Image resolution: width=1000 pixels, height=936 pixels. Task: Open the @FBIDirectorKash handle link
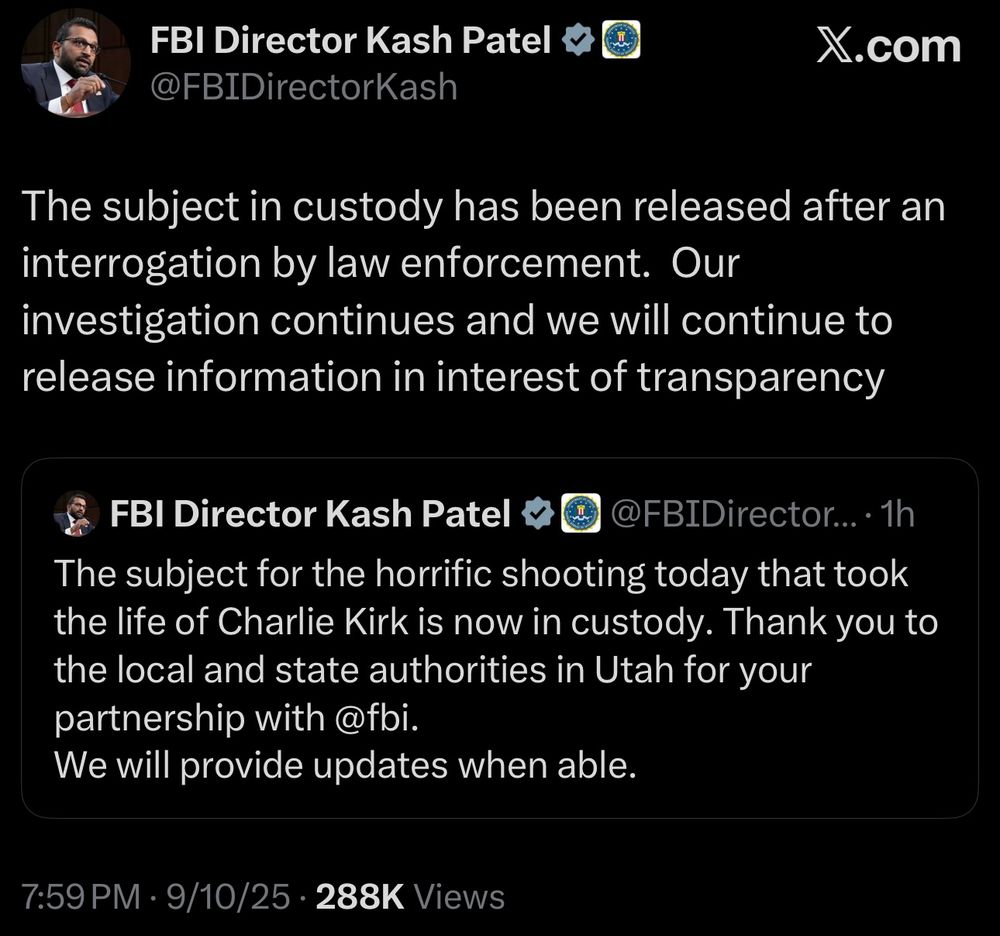(x=303, y=88)
